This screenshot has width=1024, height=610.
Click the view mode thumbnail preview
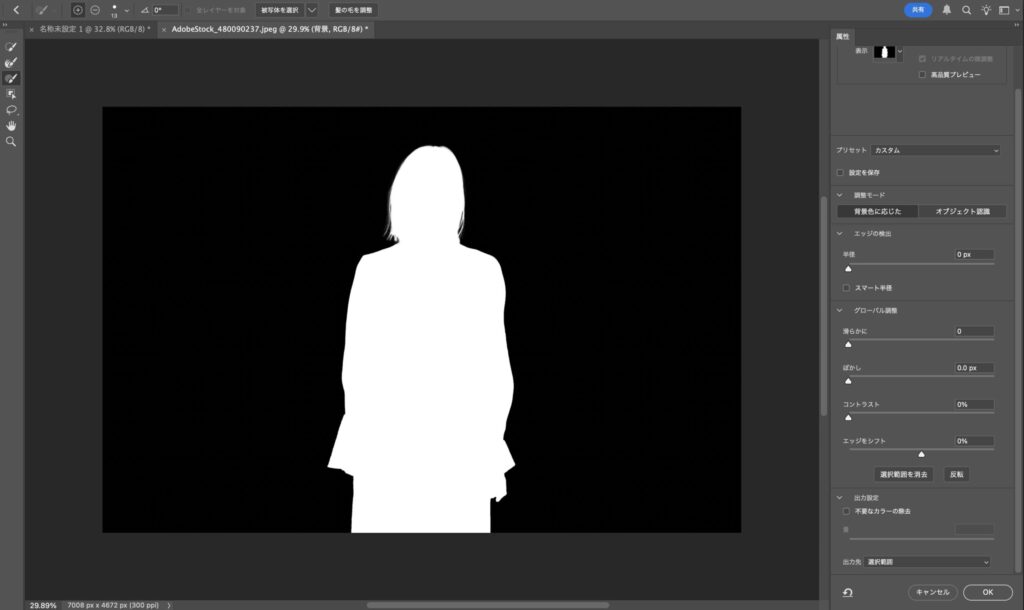[x=884, y=52]
